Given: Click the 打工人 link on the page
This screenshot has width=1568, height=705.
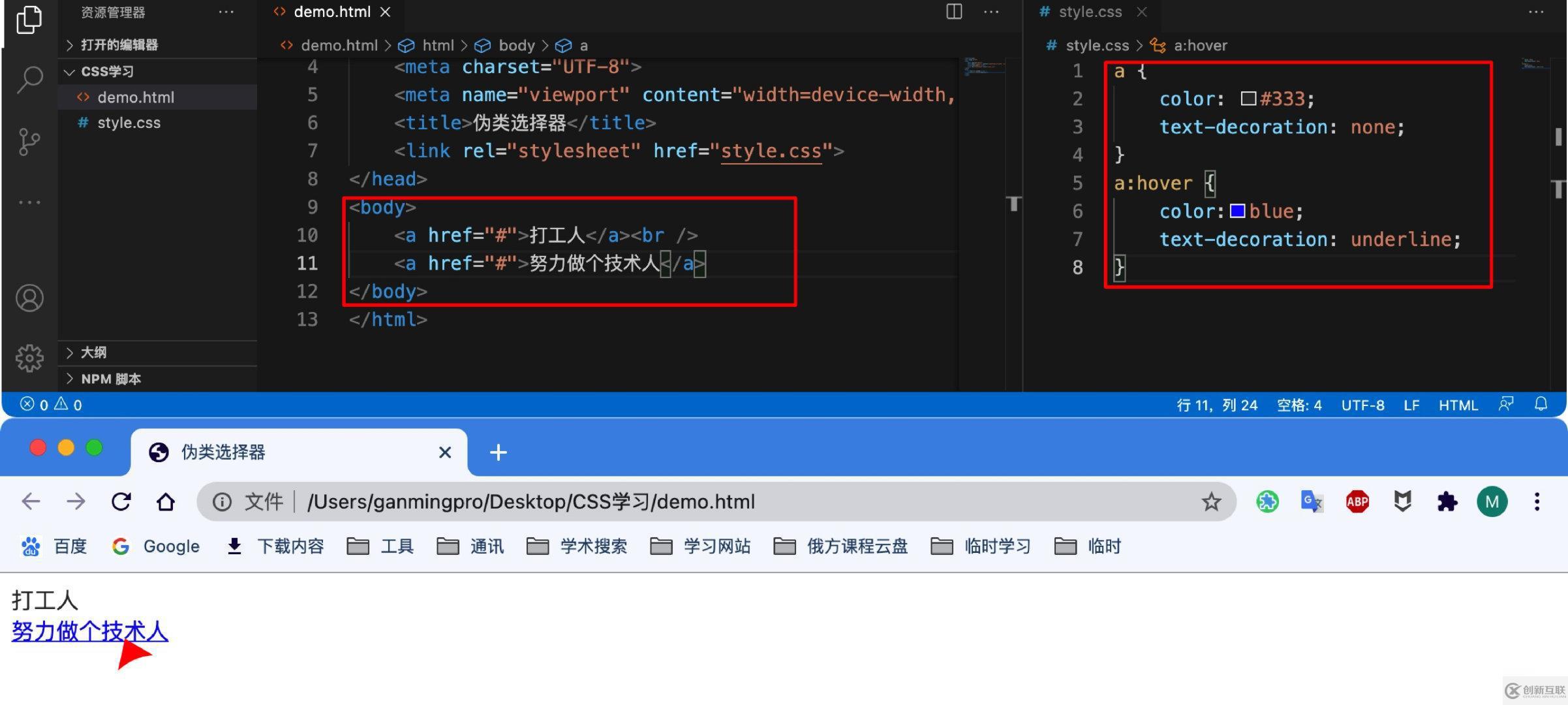Looking at the screenshot, I should (44, 600).
